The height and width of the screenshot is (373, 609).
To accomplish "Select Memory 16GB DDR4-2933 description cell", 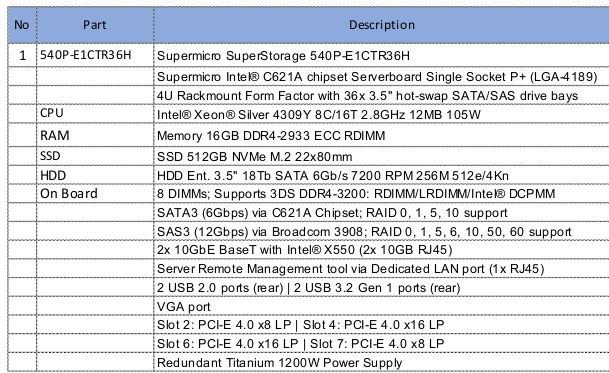I will click(381, 135).
